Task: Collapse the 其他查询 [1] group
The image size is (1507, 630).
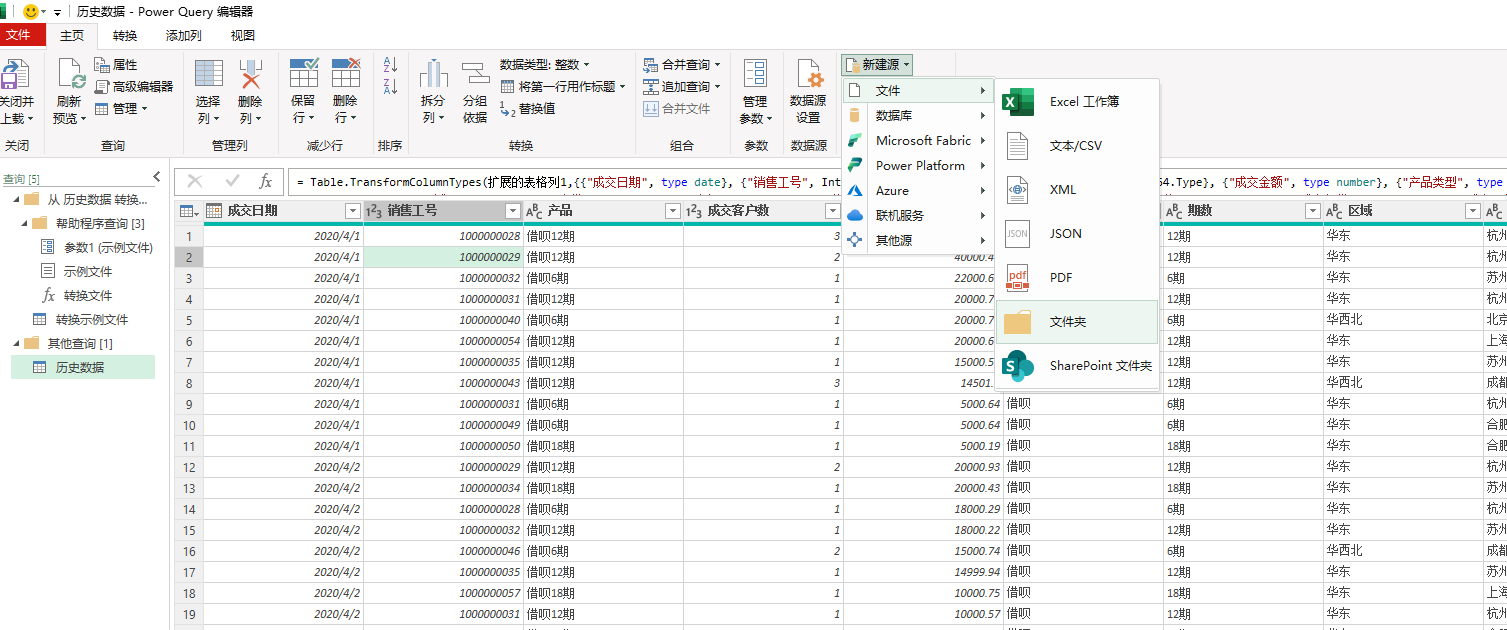Action: [16, 343]
